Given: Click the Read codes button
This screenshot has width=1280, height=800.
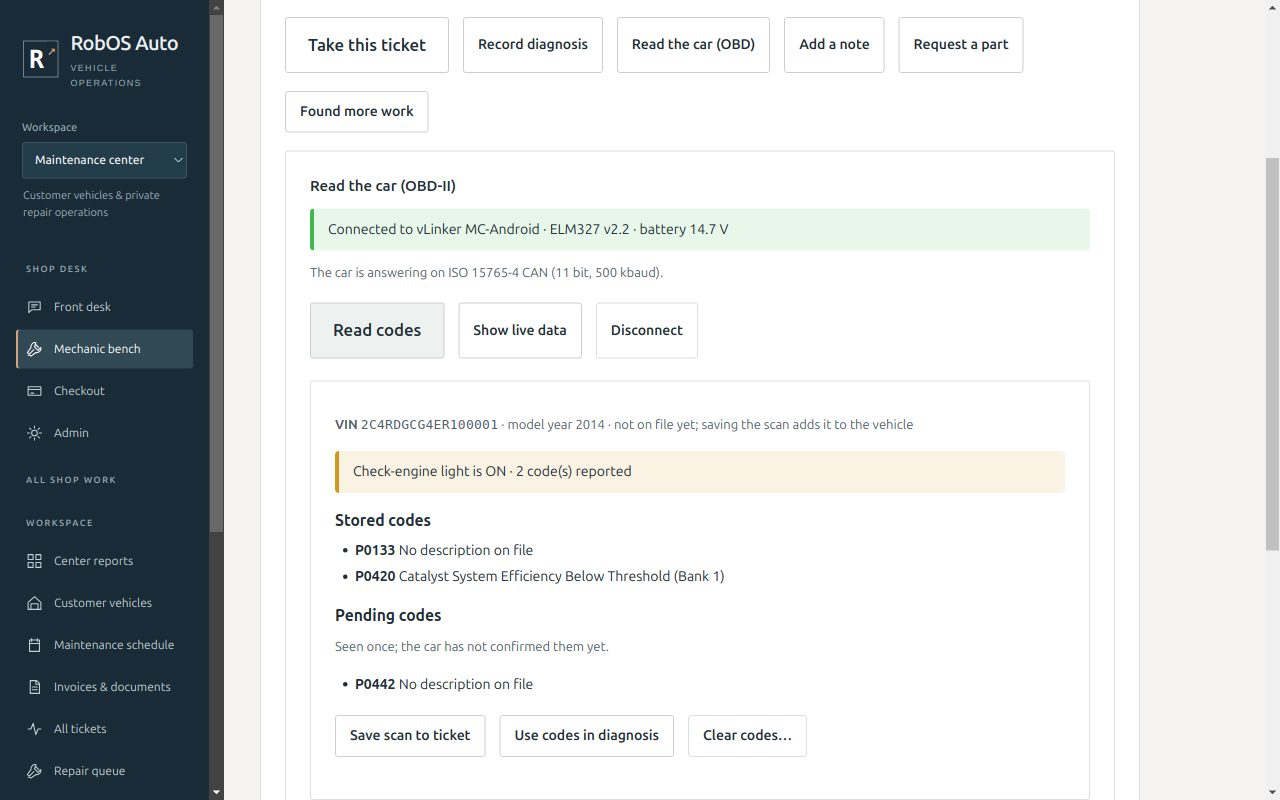Looking at the screenshot, I should coord(377,330).
